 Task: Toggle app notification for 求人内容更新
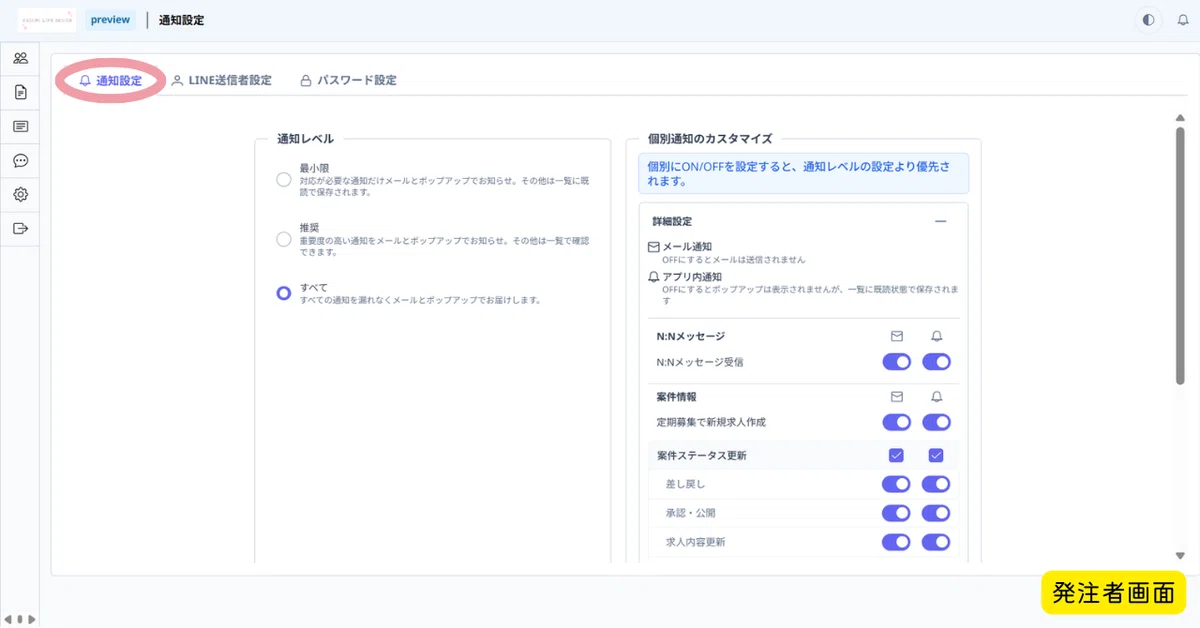[x=936, y=542]
